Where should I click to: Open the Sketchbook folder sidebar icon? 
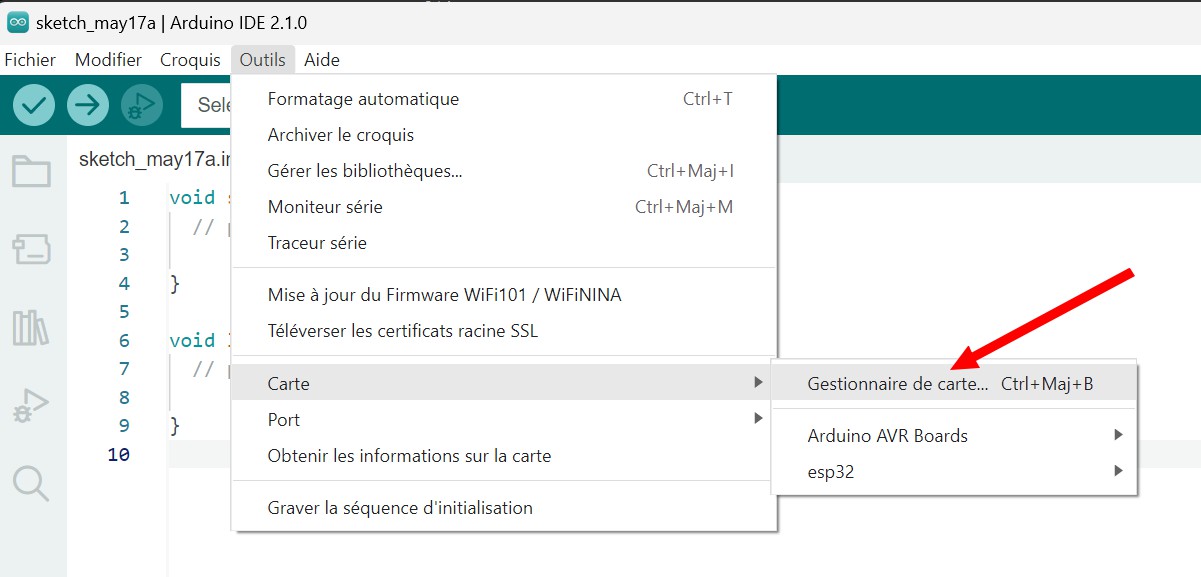coord(31,171)
